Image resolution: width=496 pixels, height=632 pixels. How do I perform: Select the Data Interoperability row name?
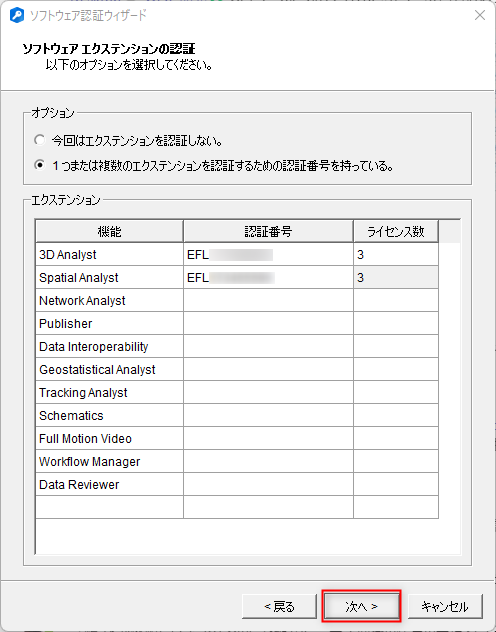pos(93,347)
